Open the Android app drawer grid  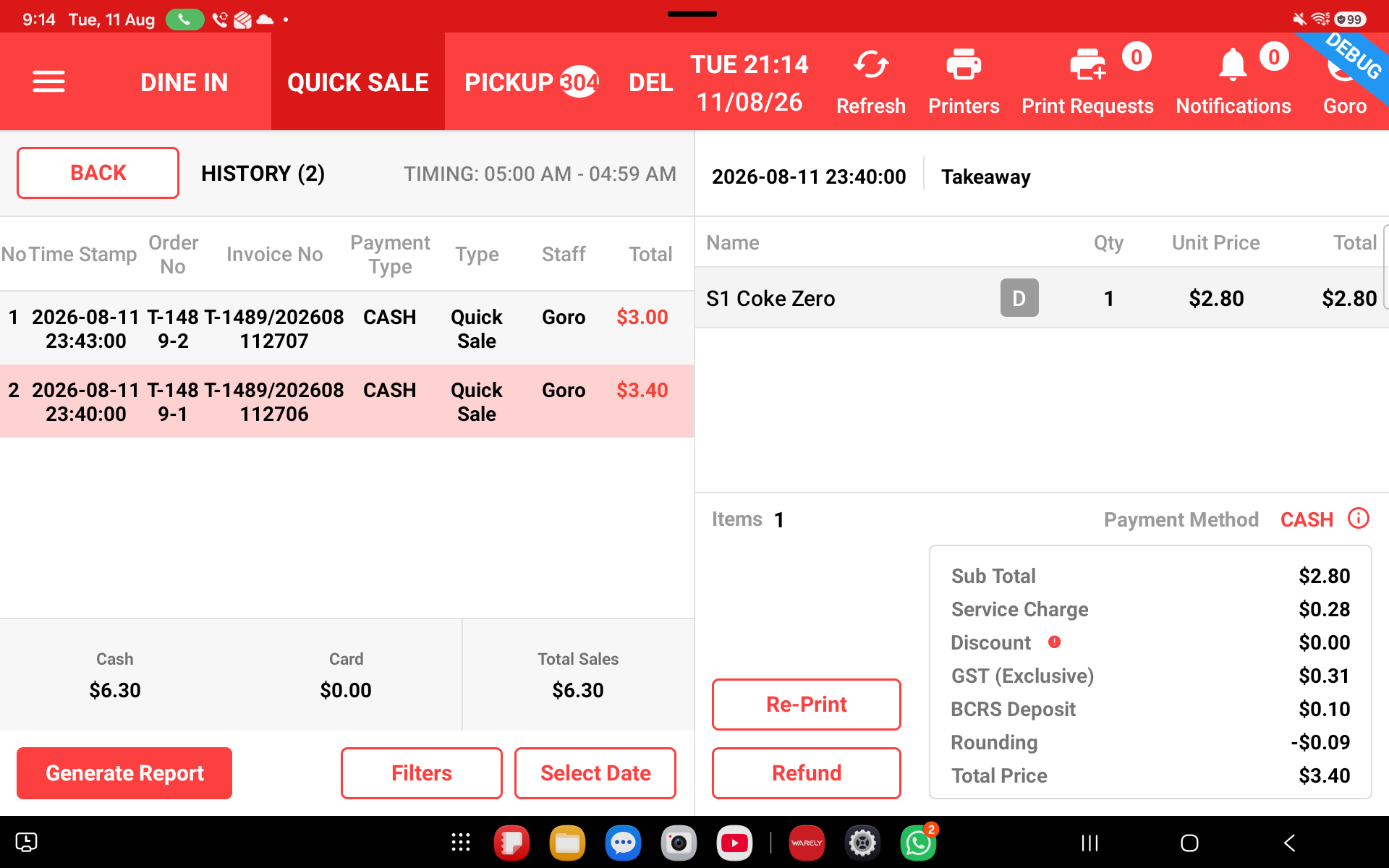461,843
